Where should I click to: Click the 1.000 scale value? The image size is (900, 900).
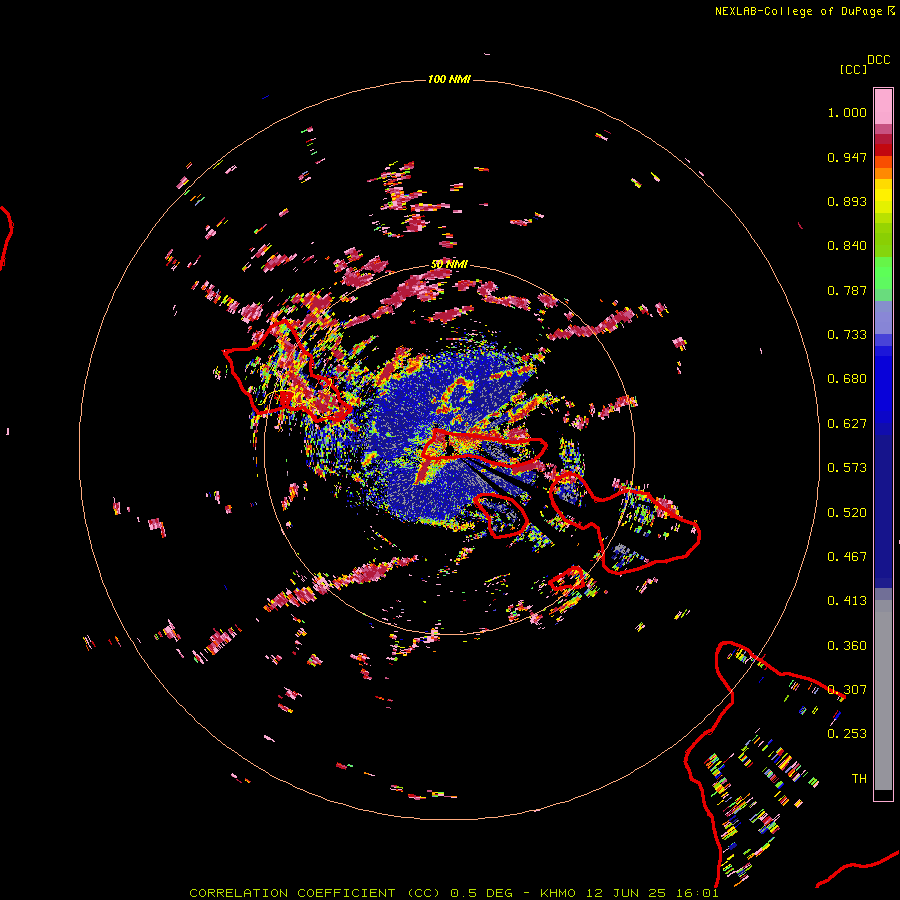coord(847,112)
